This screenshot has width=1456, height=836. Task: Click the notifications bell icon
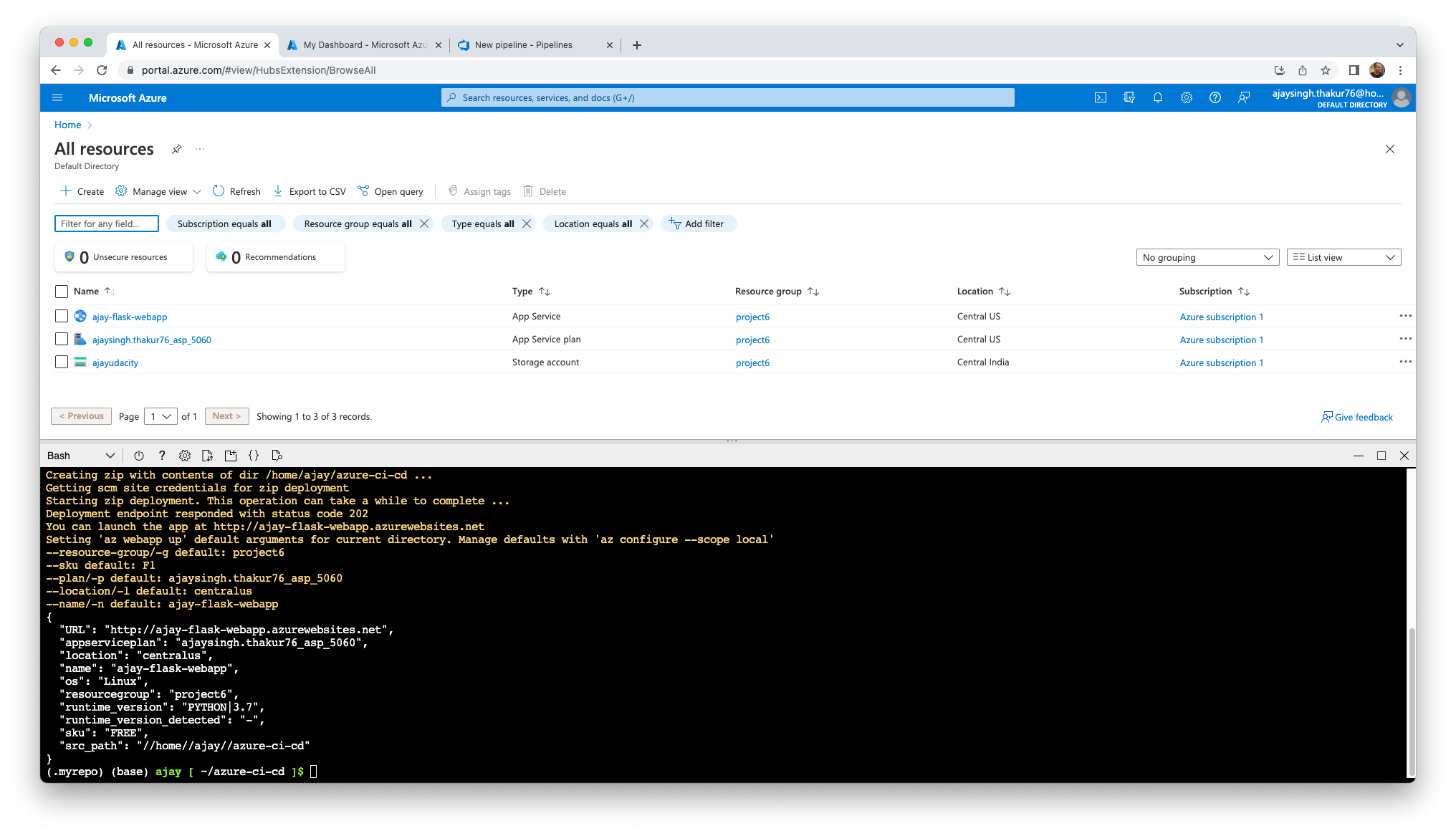coord(1157,98)
